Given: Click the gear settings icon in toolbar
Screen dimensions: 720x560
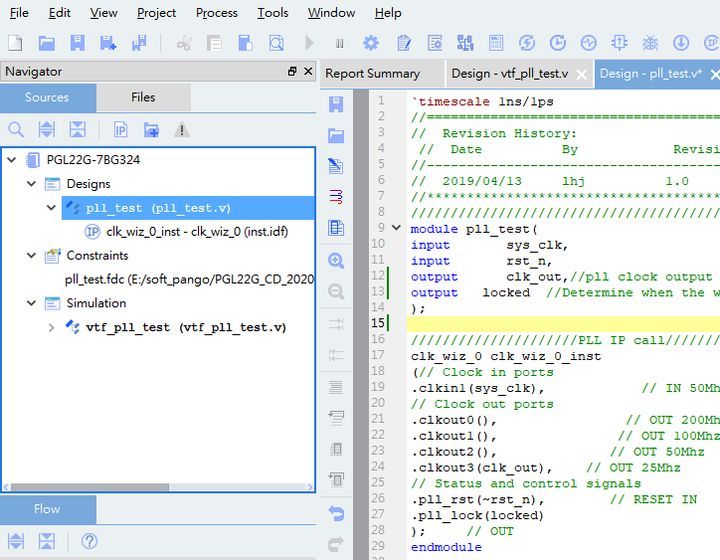Looking at the screenshot, I should tap(371, 43).
